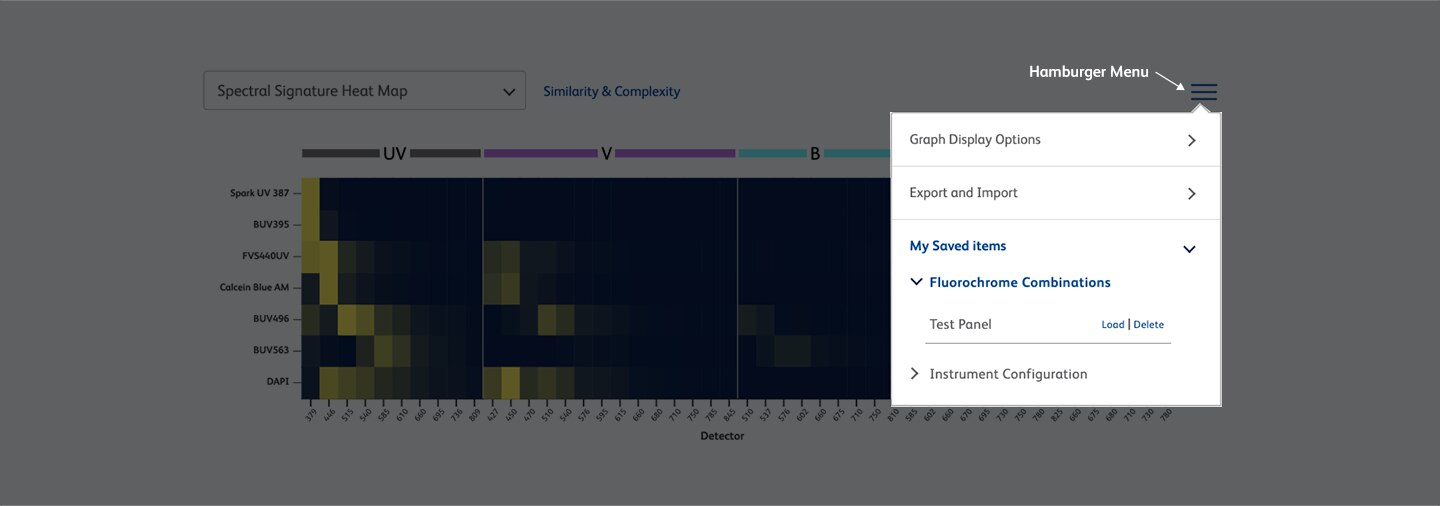Select the Test Panel saved item name
The width and height of the screenshot is (1440, 506).
pyautogui.click(x=960, y=325)
